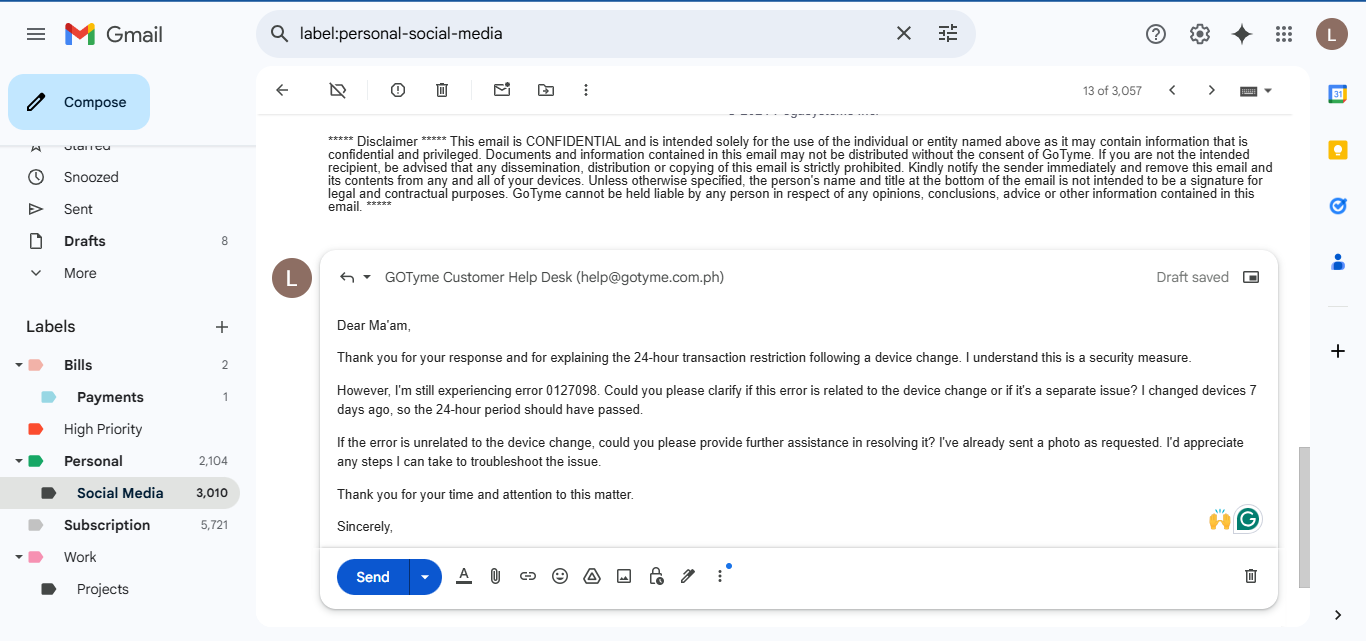Open the Grammarly widget in reply

click(x=1247, y=519)
